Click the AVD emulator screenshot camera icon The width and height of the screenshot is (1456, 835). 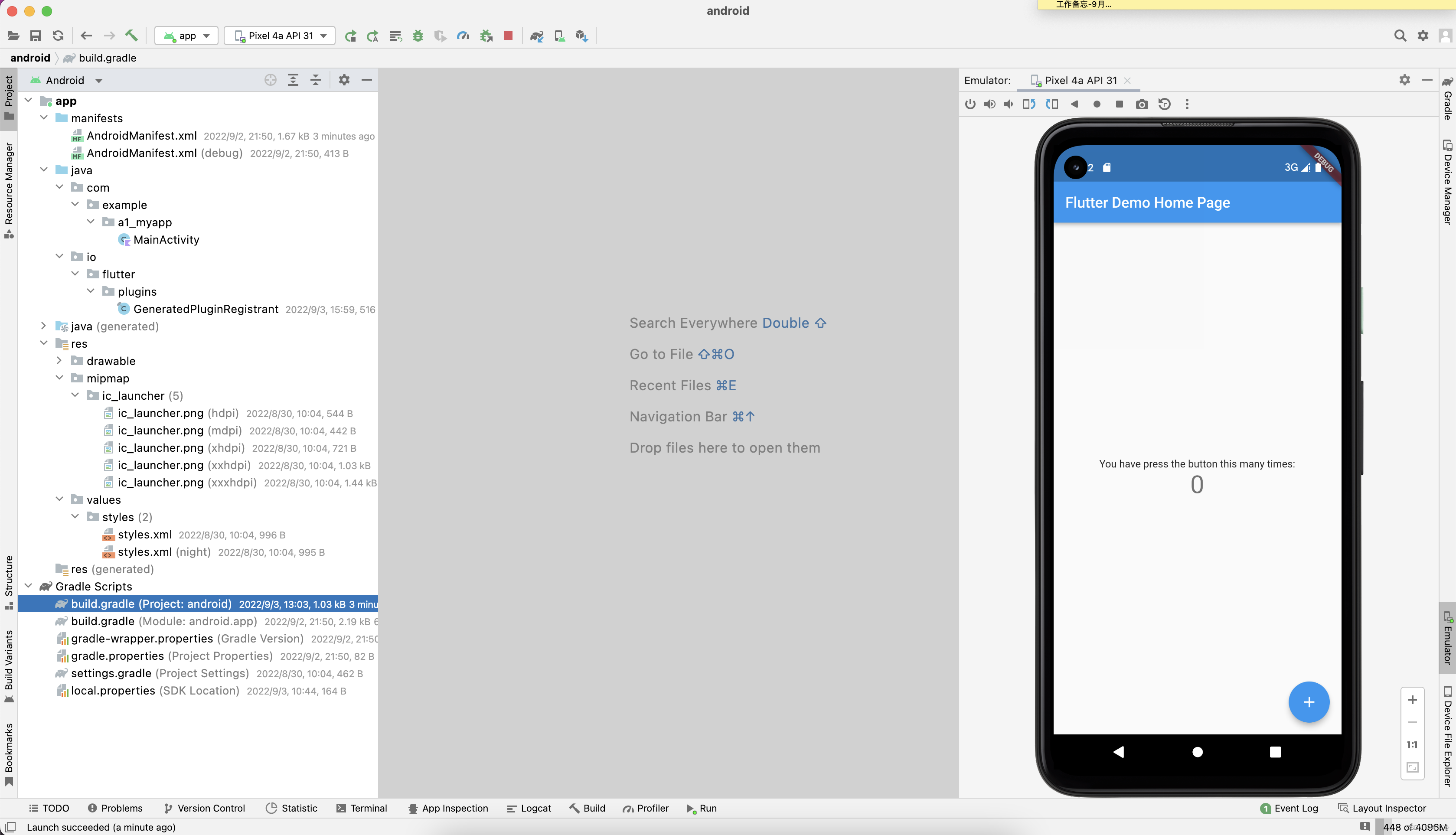(x=1142, y=104)
